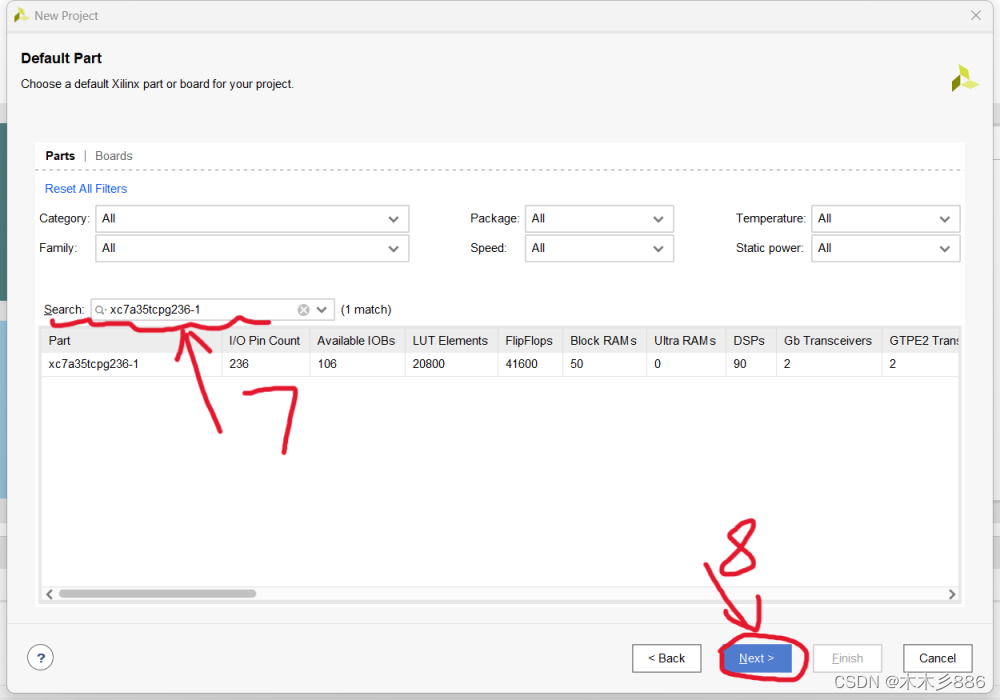This screenshot has width=1000, height=700.
Task: Click the Cancel button
Action: pyautogui.click(x=938, y=658)
